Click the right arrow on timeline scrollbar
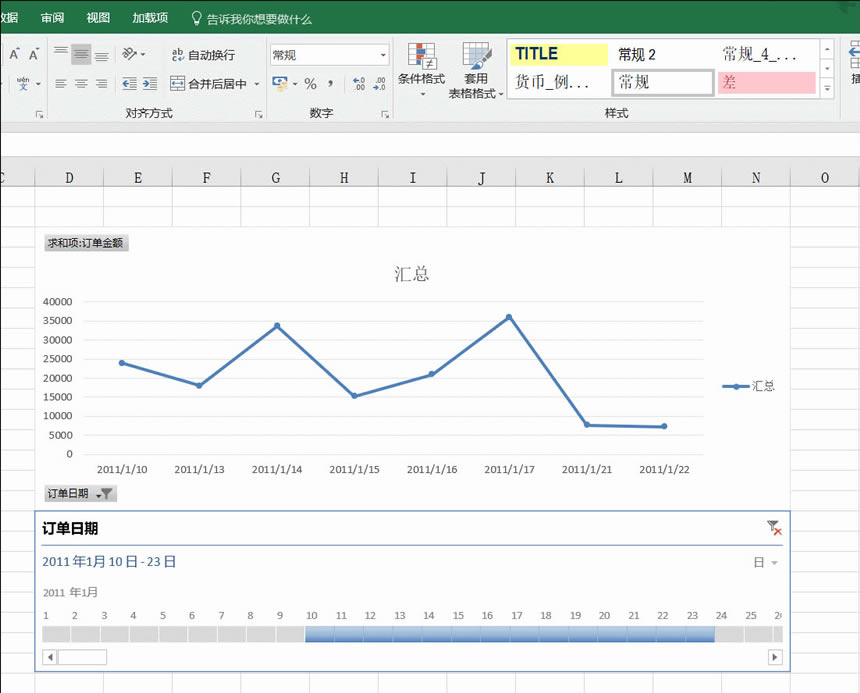This screenshot has height=693, width=860. (x=776, y=657)
